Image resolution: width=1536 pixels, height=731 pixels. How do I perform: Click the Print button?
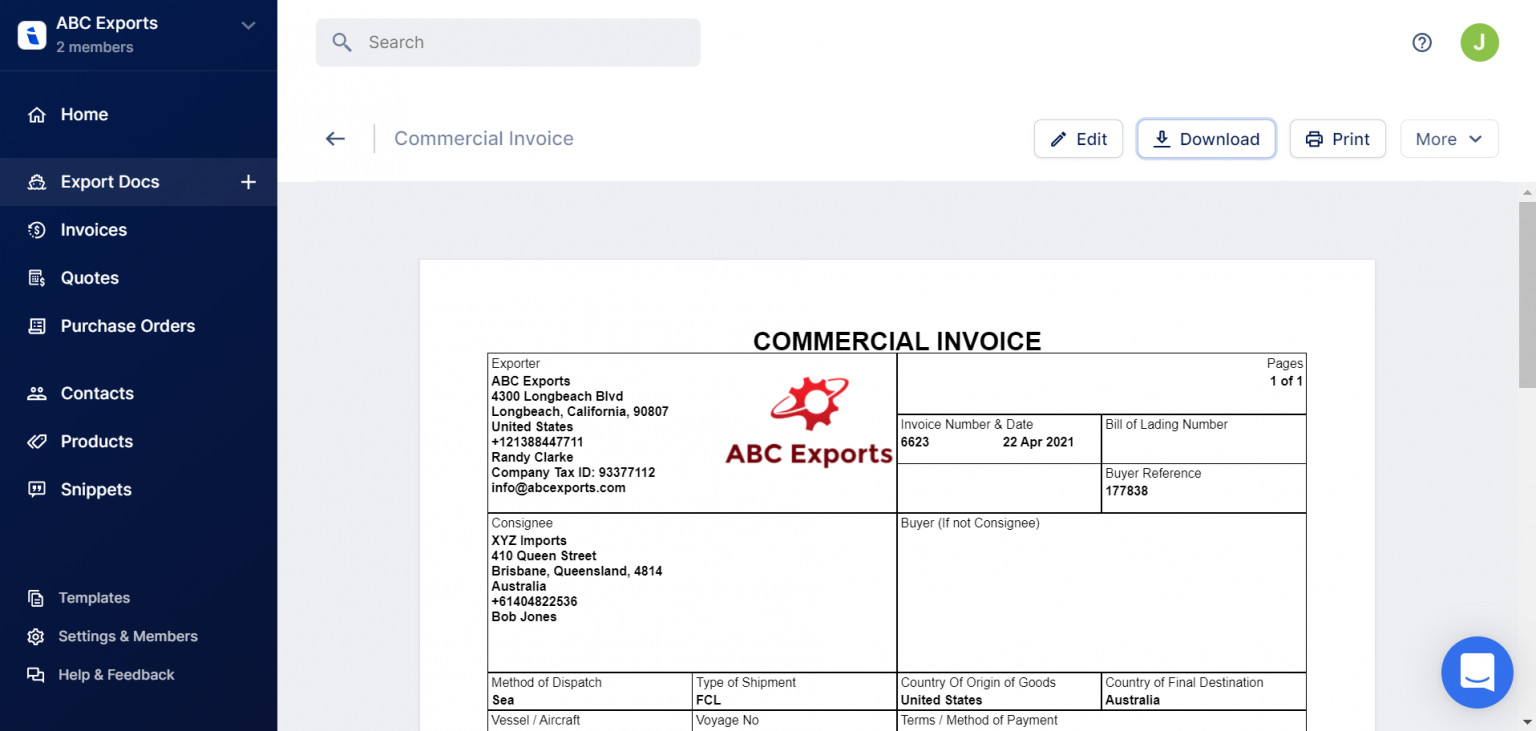point(1338,138)
